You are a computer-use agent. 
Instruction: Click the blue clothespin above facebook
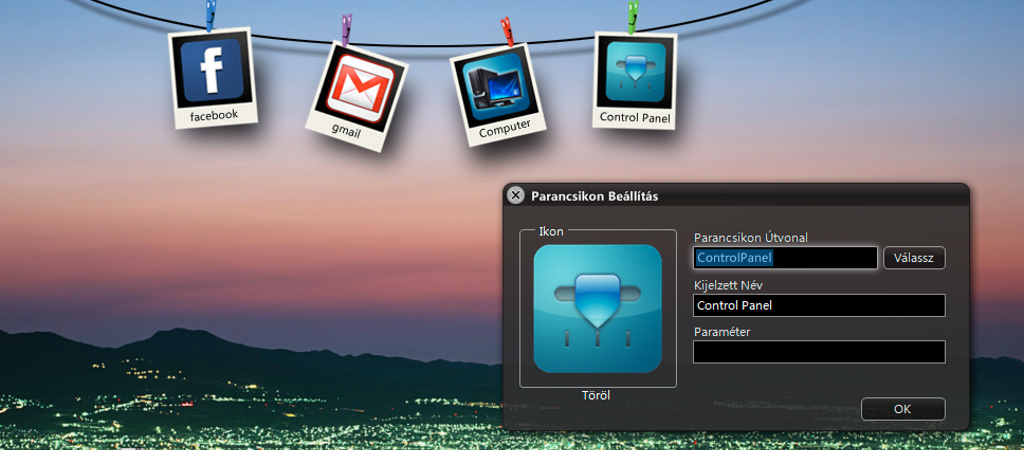210,16
